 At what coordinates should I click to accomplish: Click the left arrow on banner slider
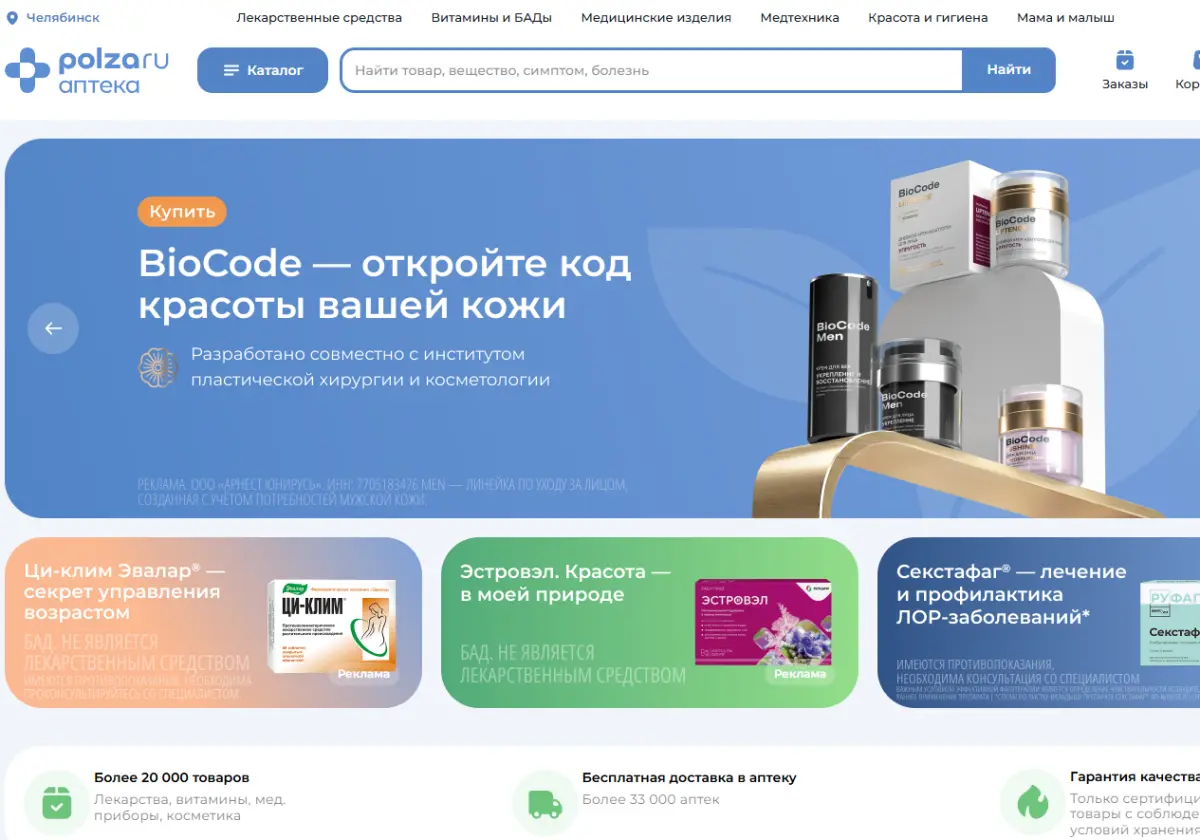coord(53,328)
